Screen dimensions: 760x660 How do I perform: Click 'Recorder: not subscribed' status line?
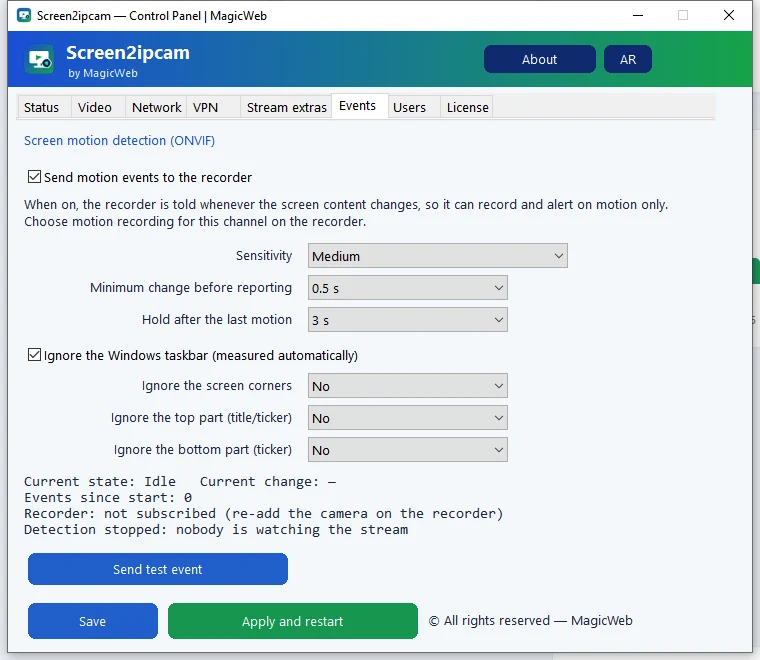coord(264,513)
